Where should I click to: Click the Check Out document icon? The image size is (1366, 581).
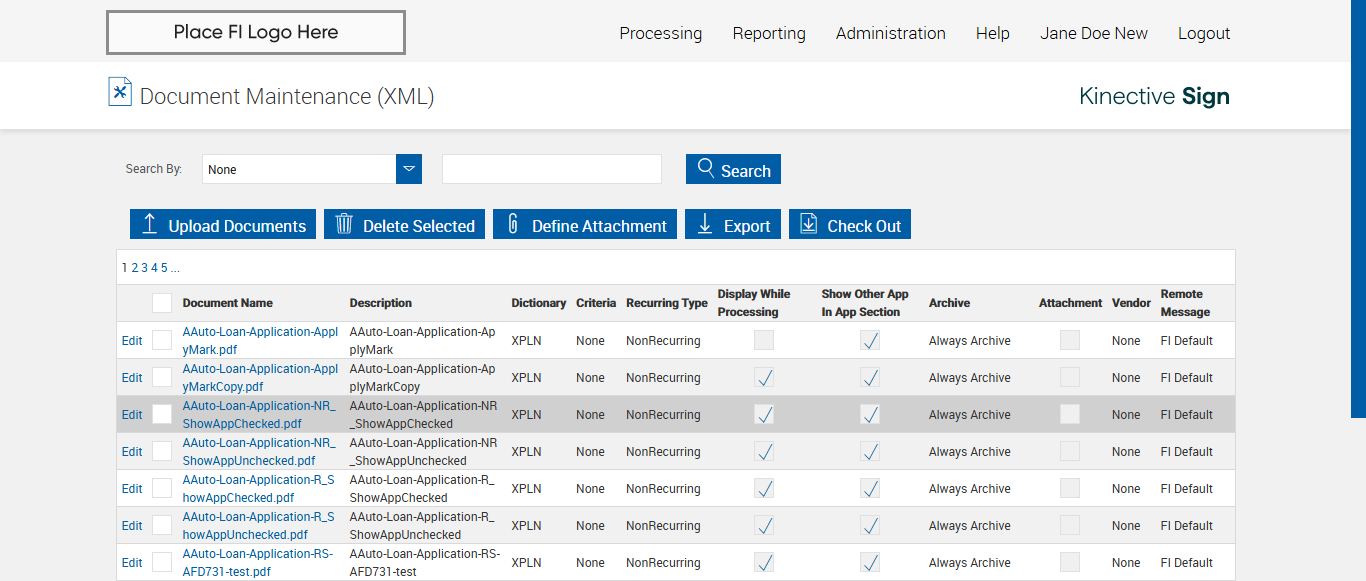[x=809, y=224]
